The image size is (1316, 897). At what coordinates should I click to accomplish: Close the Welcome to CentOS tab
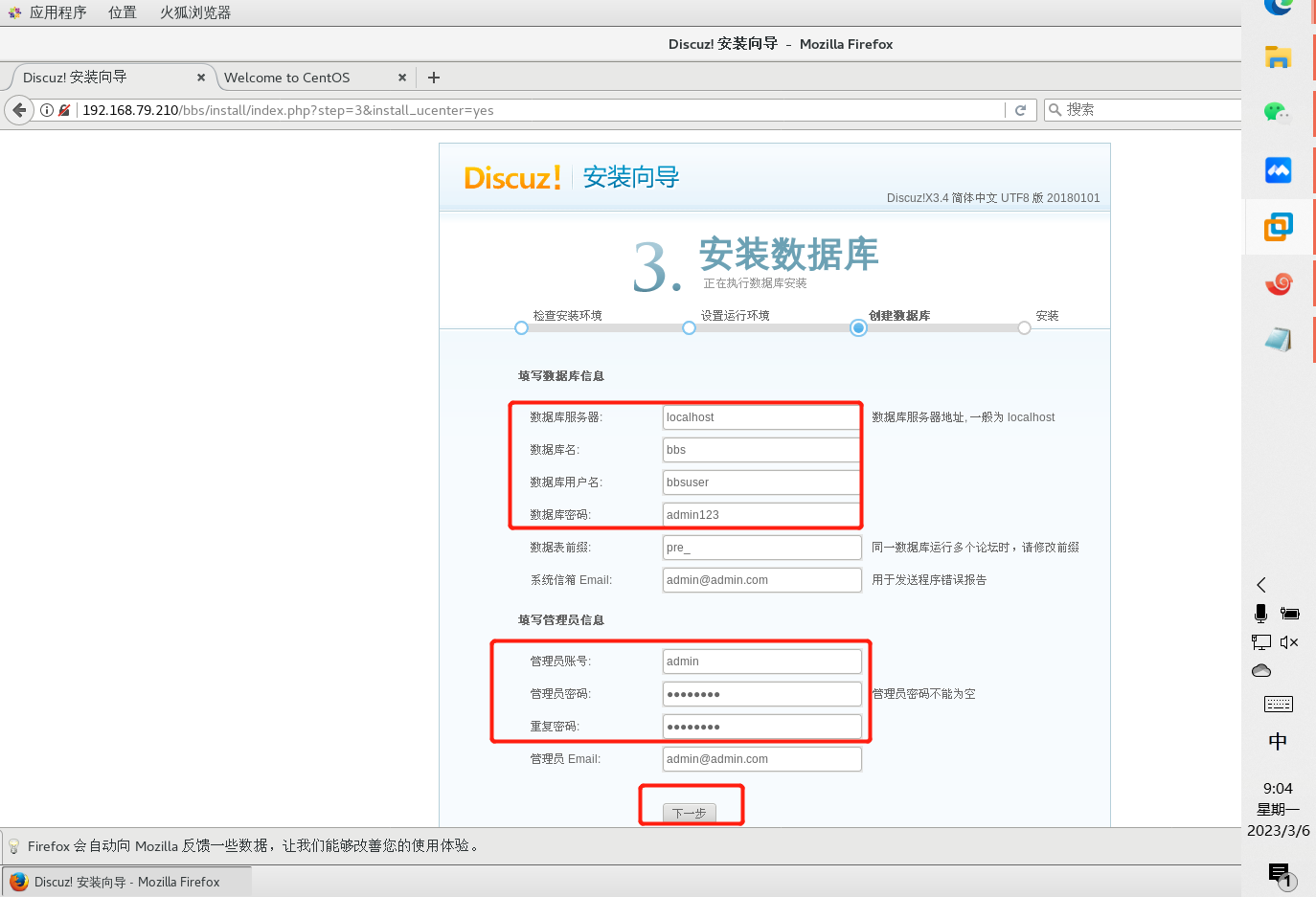tap(402, 78)
